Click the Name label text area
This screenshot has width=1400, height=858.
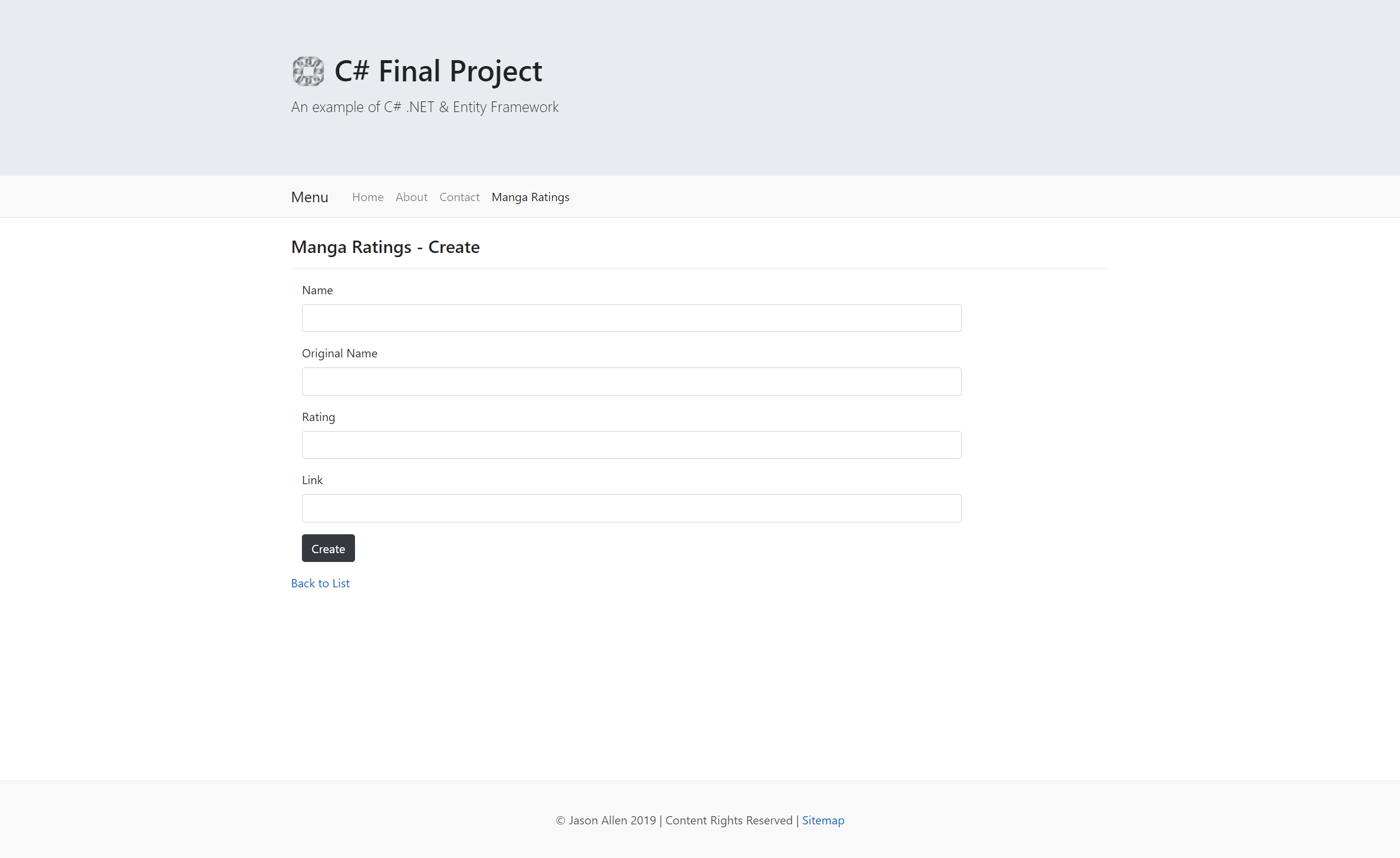(x=631, y=318)
